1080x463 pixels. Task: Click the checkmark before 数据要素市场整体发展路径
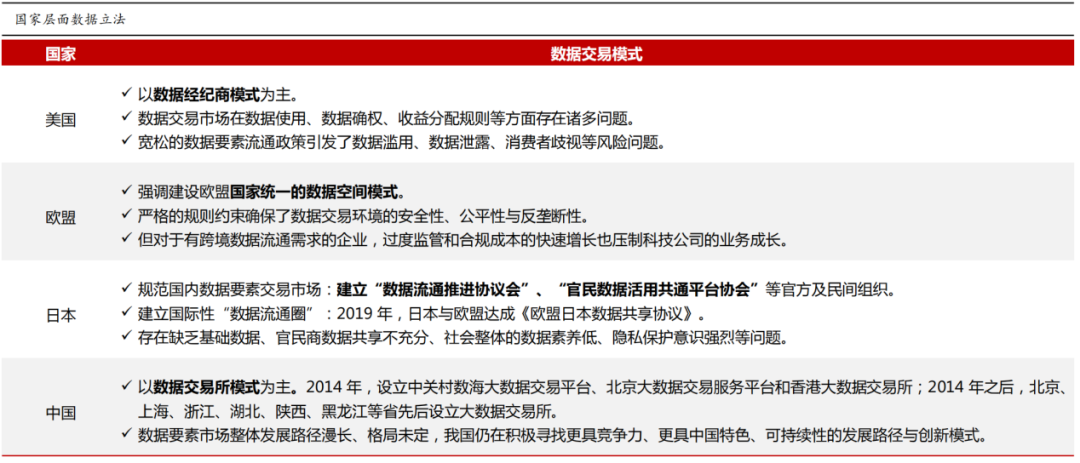coord(126,434)
